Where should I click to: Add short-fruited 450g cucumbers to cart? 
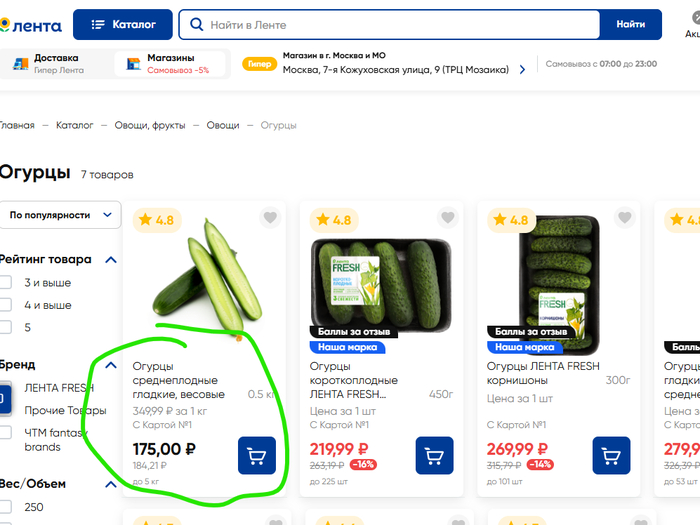(434, 456)
